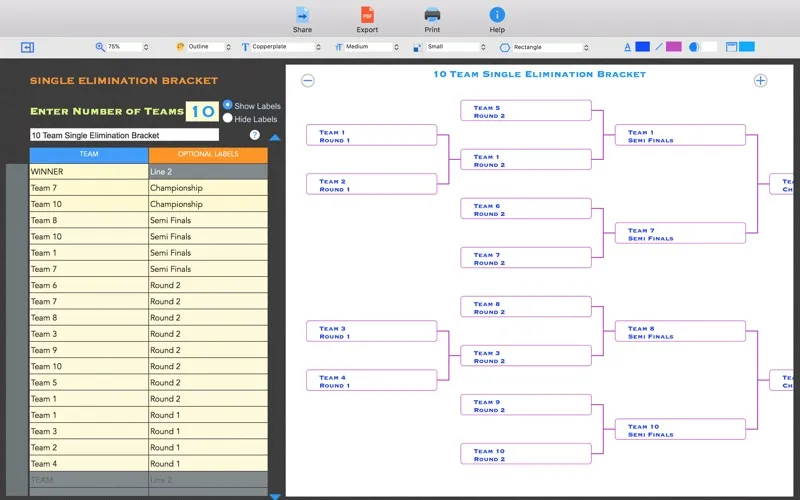Click the blue text color swatch
The image size is (800, 500).
coord(642,47)
